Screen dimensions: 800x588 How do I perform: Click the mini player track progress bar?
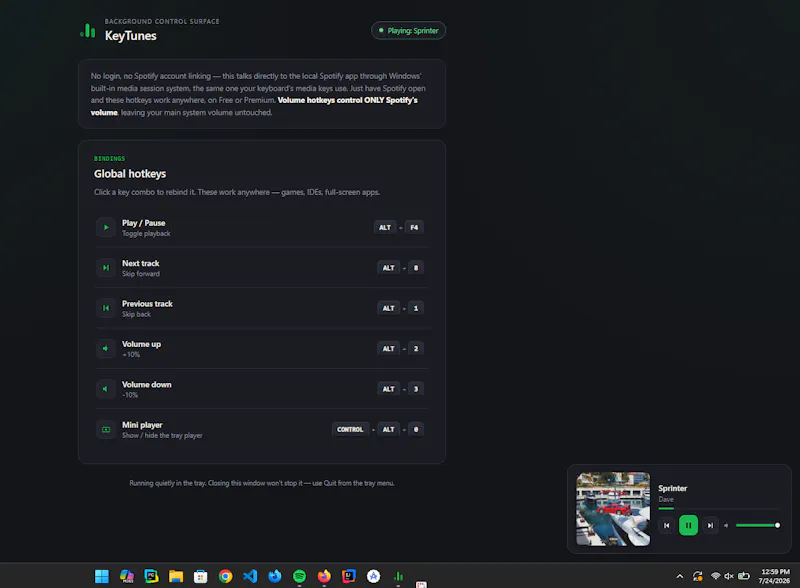pos(719,508)
